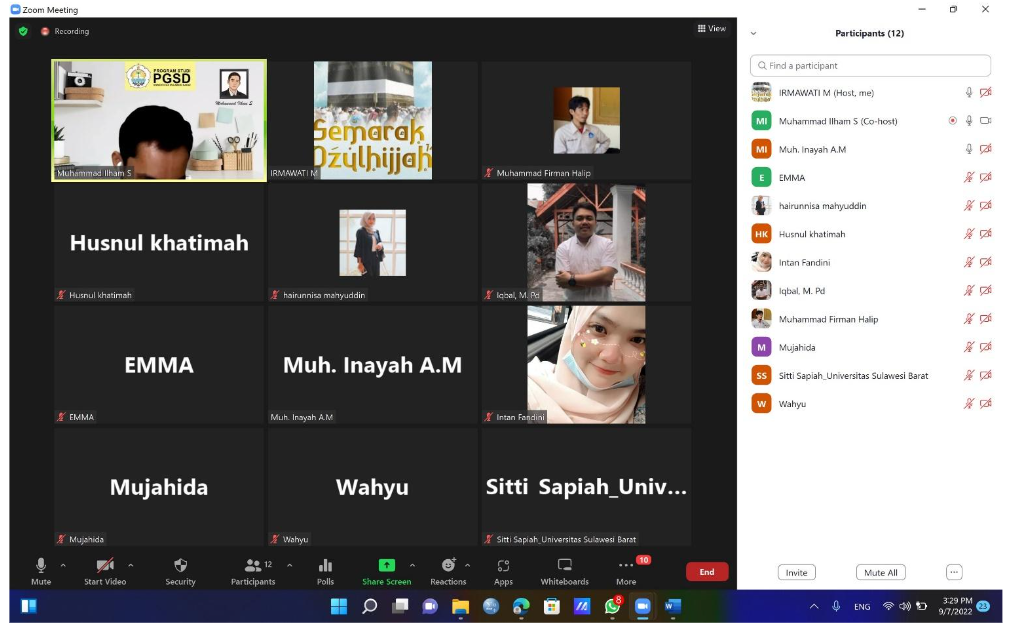This screenshot has height=631, width=1009.
Task: Open the Windows Start button in taskbar
Action: (x=338, y=606)
